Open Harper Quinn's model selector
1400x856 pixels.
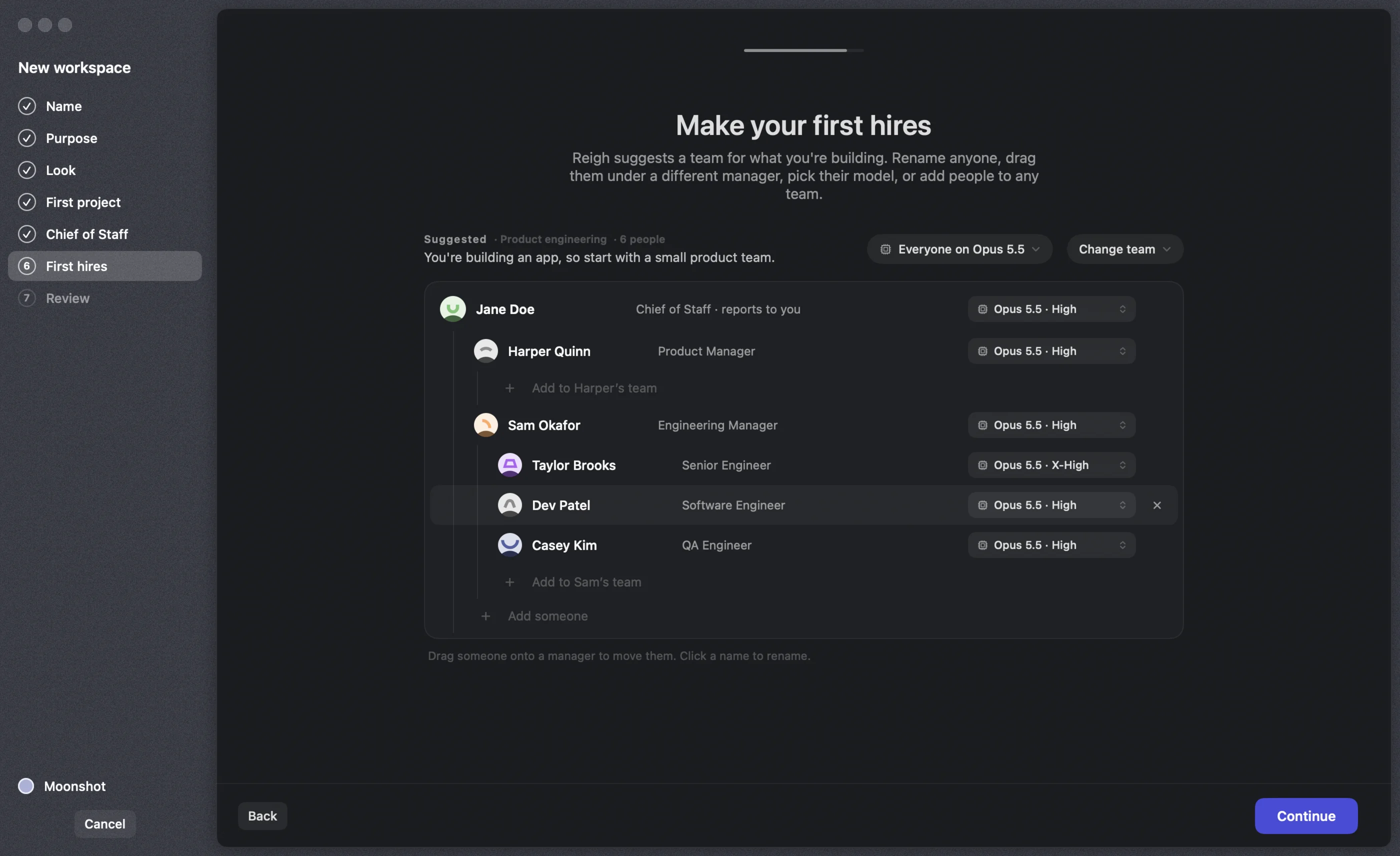1051,351
